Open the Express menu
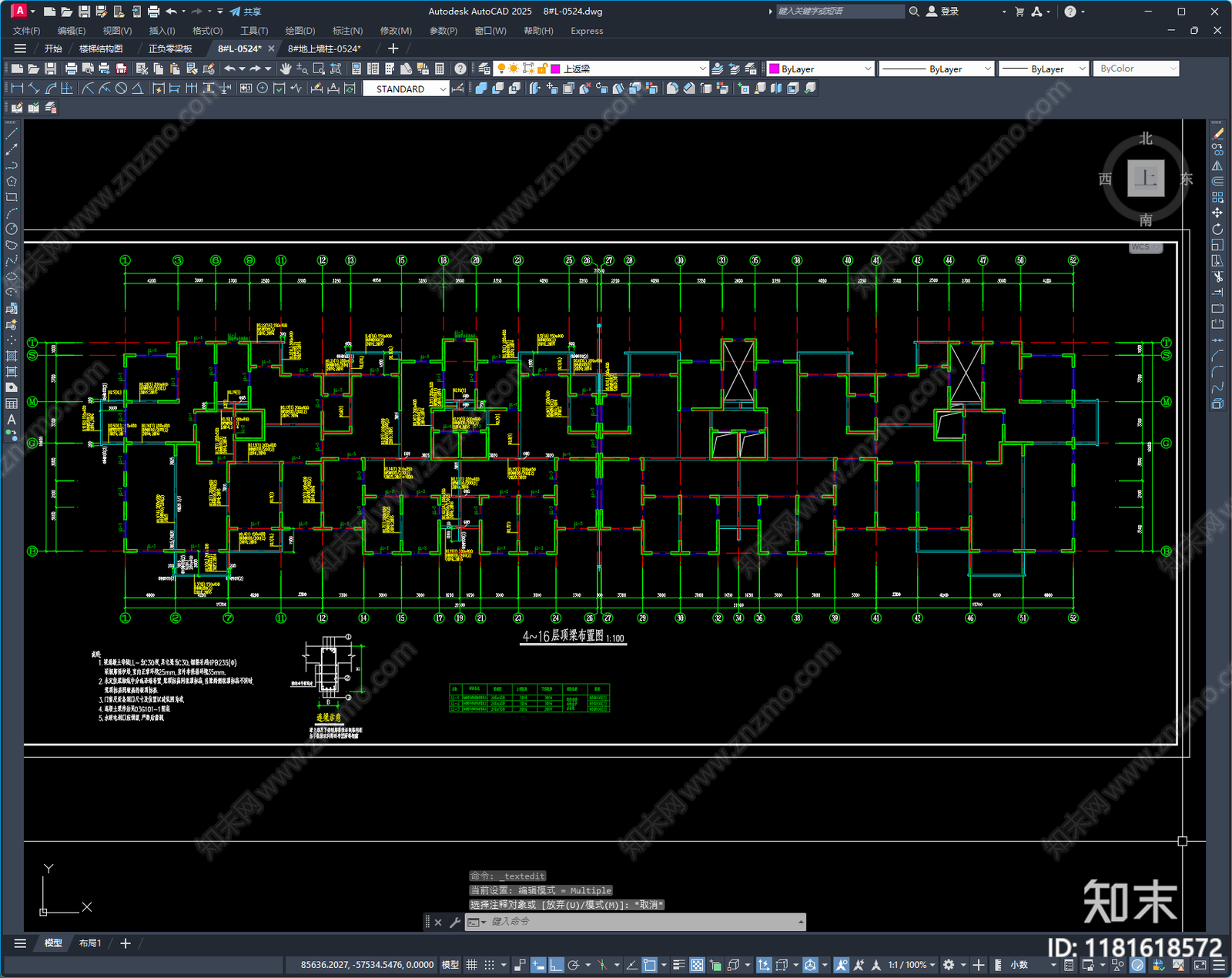Screen dimensions: 1232x978 pos(587,31)
